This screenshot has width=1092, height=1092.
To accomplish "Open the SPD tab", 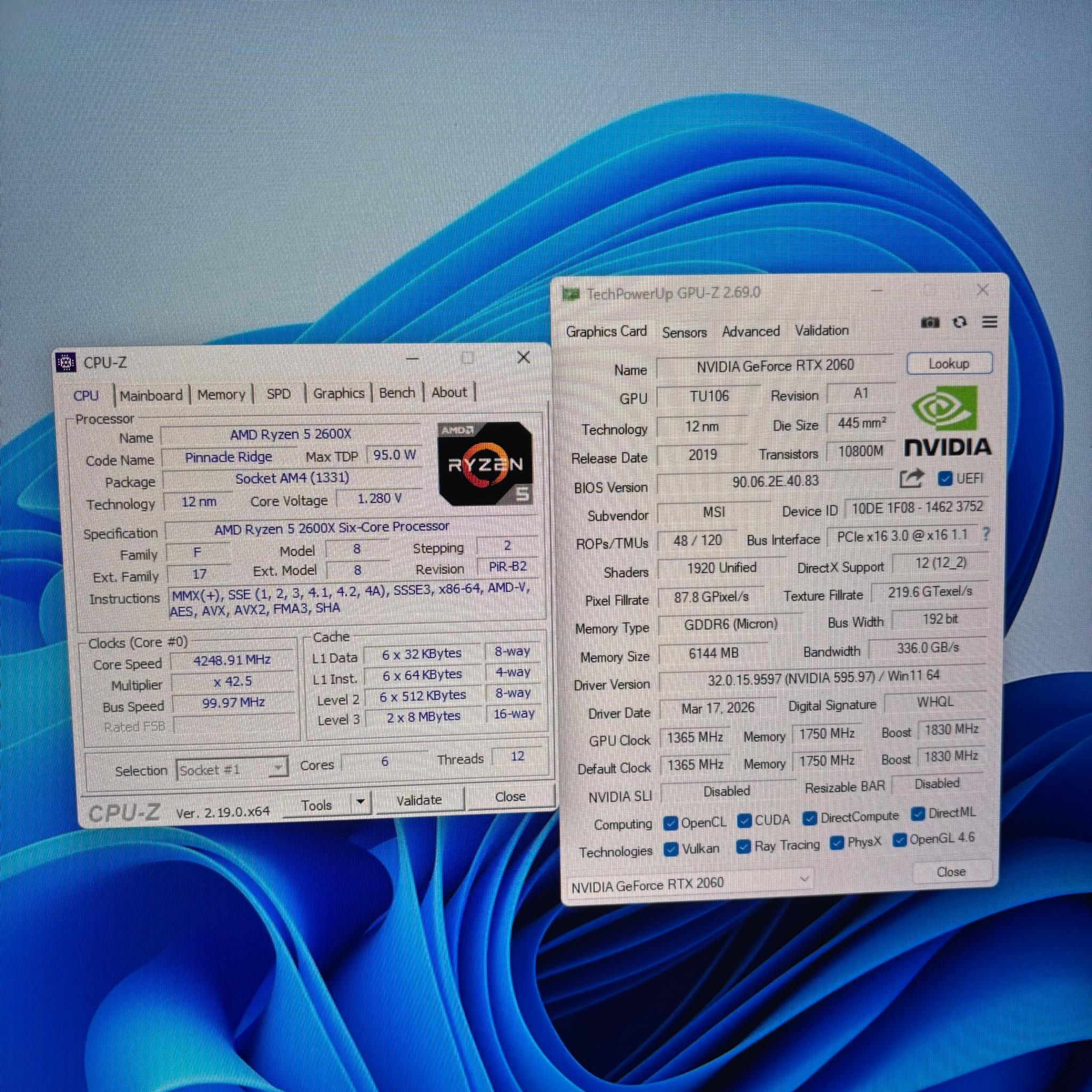I will 279,394.
